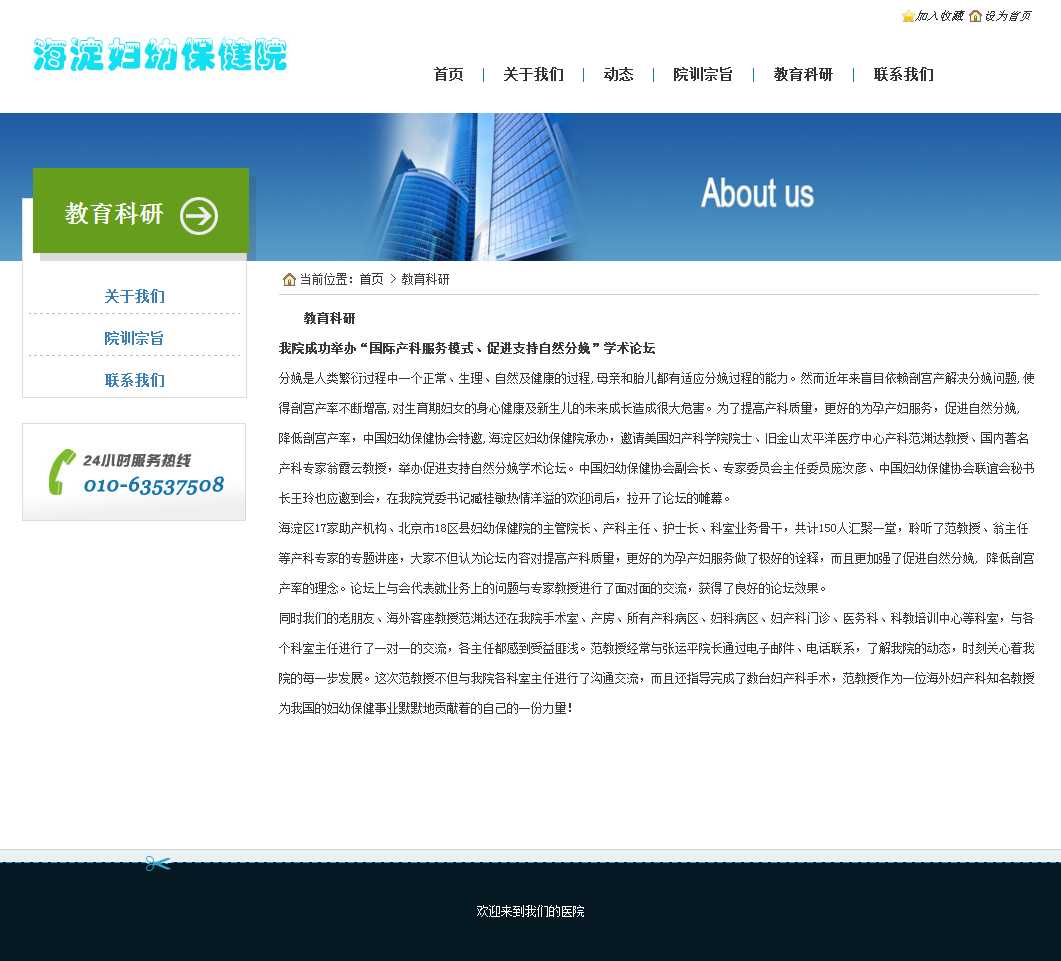Open 教育科研 in the top navigation
Viewport: 1061px width, 961px height.
pyautogui.click(x=803, y=75)
